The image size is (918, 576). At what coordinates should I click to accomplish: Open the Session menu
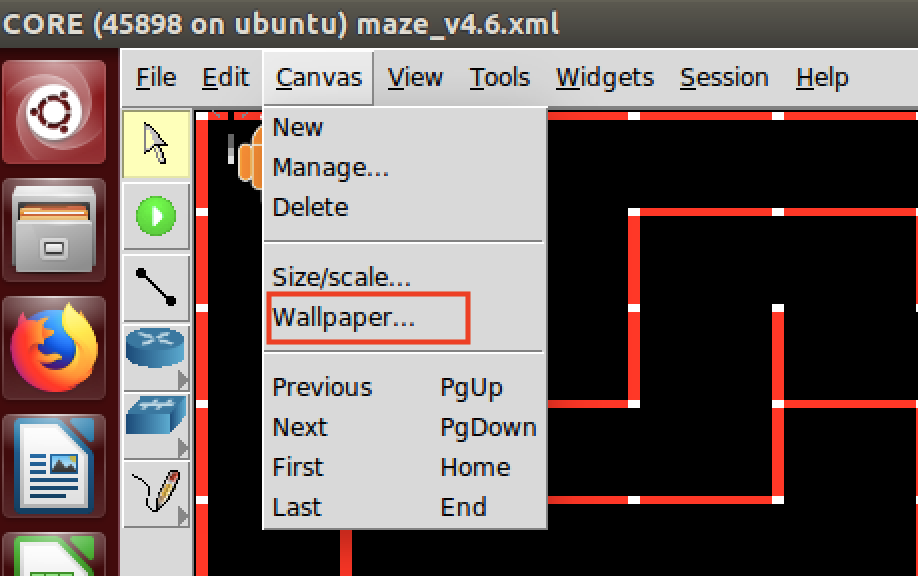tap(723, 77)
